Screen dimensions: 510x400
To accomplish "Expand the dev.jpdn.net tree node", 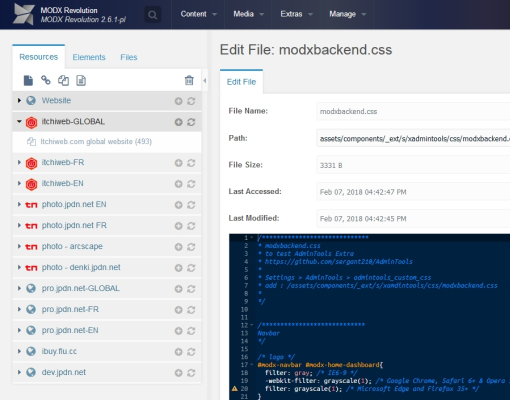I will pyautogui.click(x=19, y=372).
